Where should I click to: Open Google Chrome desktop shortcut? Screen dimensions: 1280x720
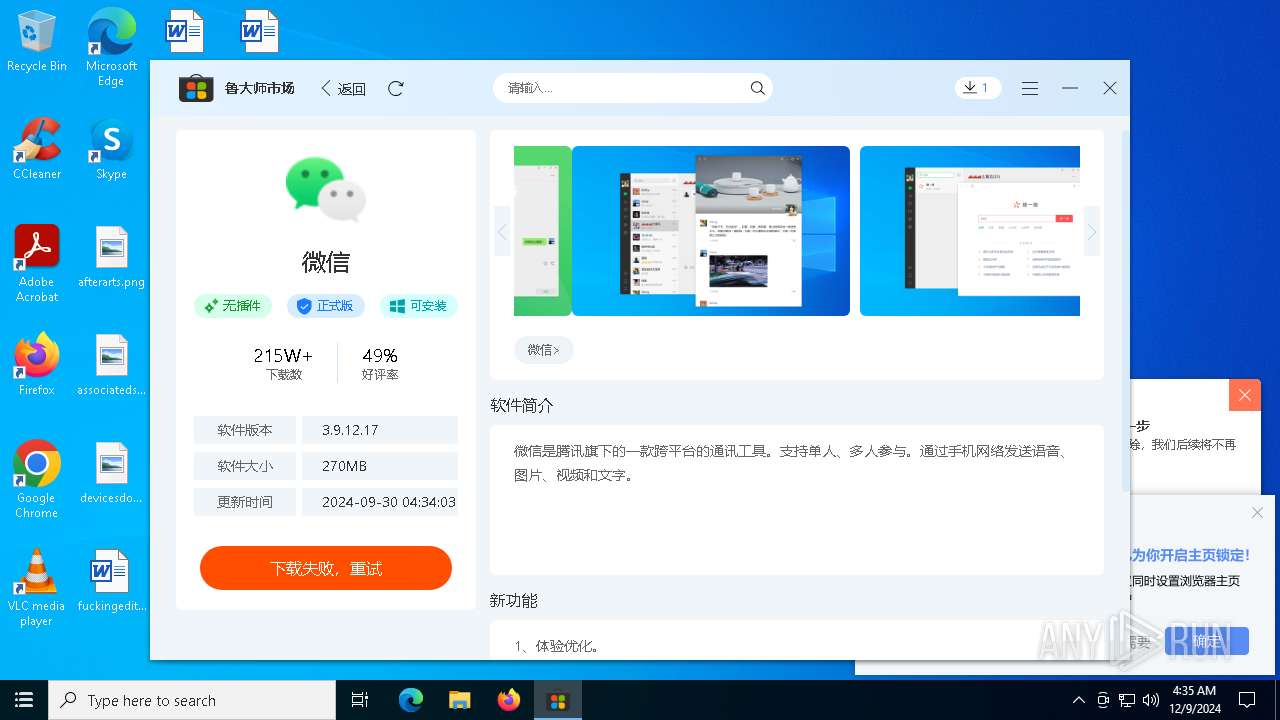[37, 479]
